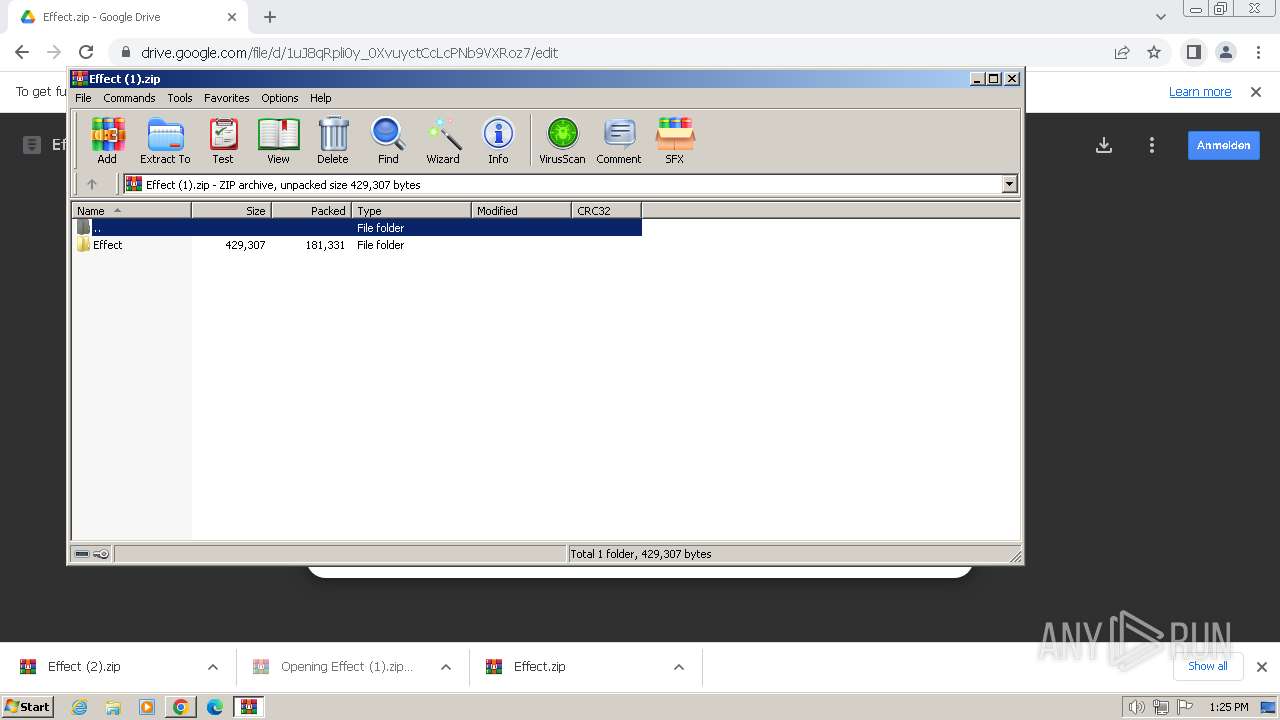
Task: Open Microsoft Edge from taskbar
Action: coord(214,707)
